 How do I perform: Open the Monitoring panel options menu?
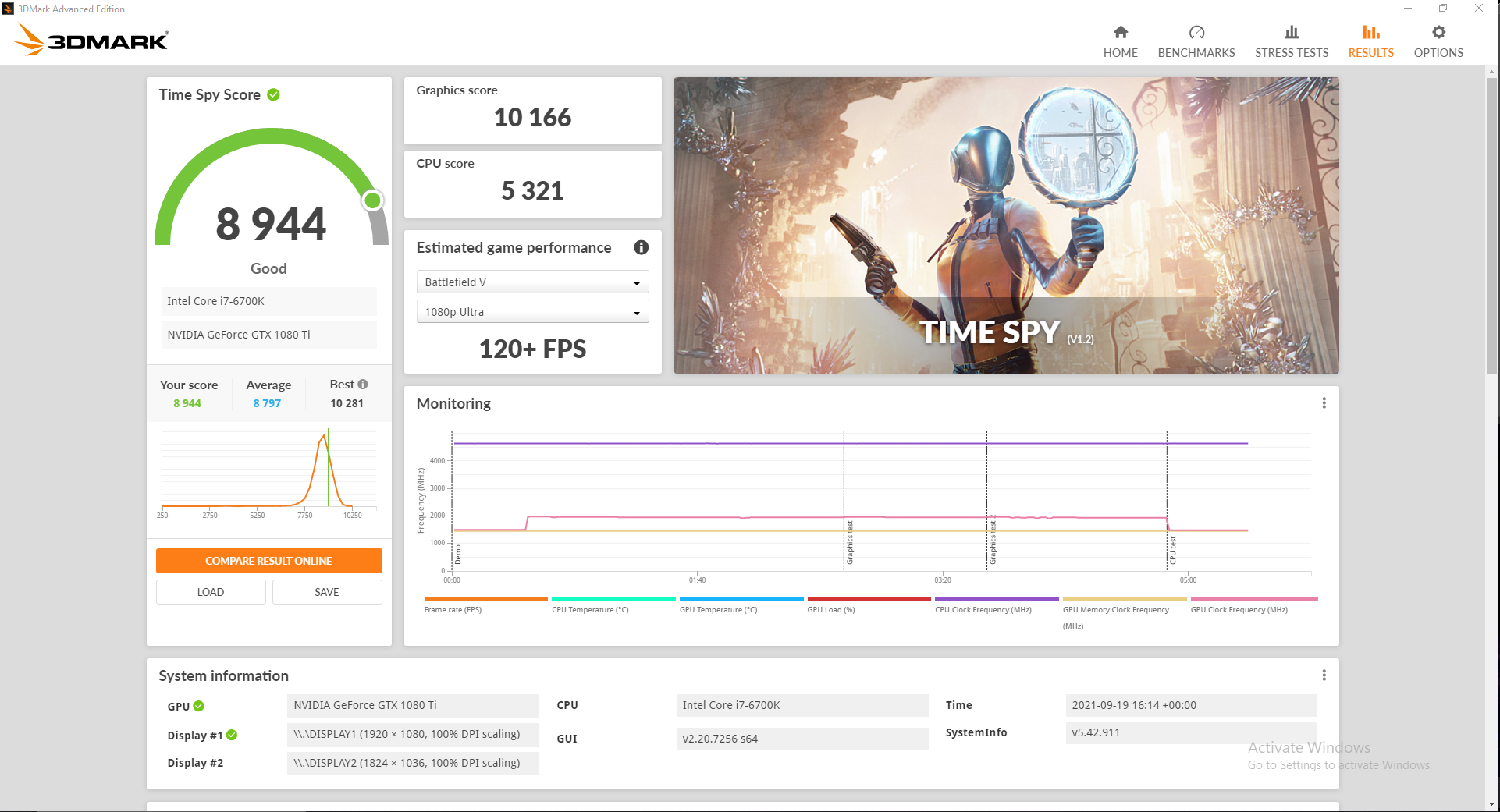tap(1324, 402)
